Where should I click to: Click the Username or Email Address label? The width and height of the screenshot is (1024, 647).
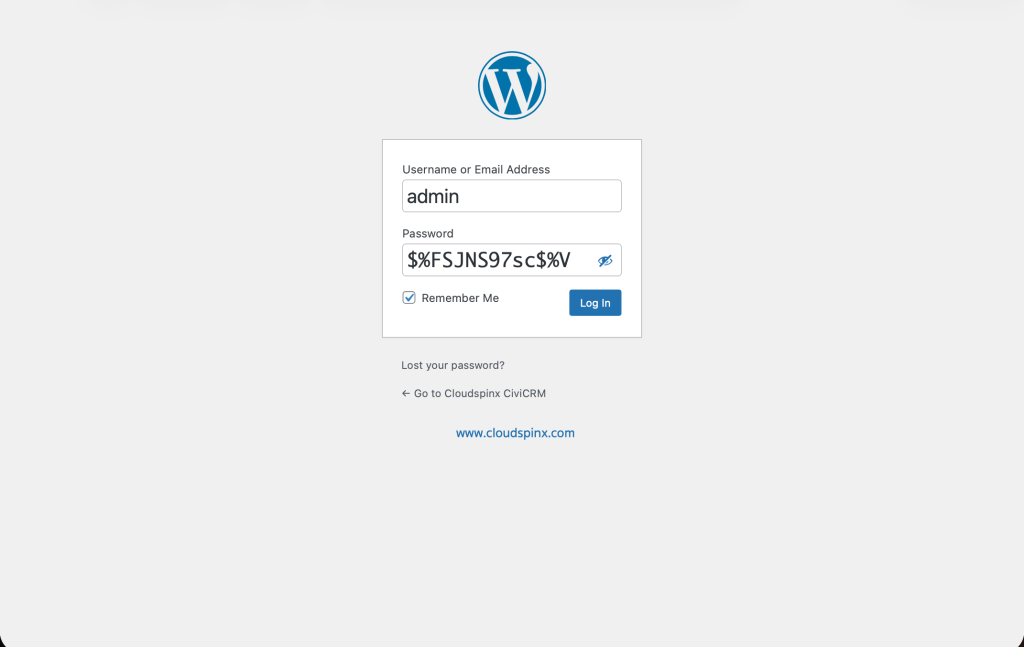point(476,169)
